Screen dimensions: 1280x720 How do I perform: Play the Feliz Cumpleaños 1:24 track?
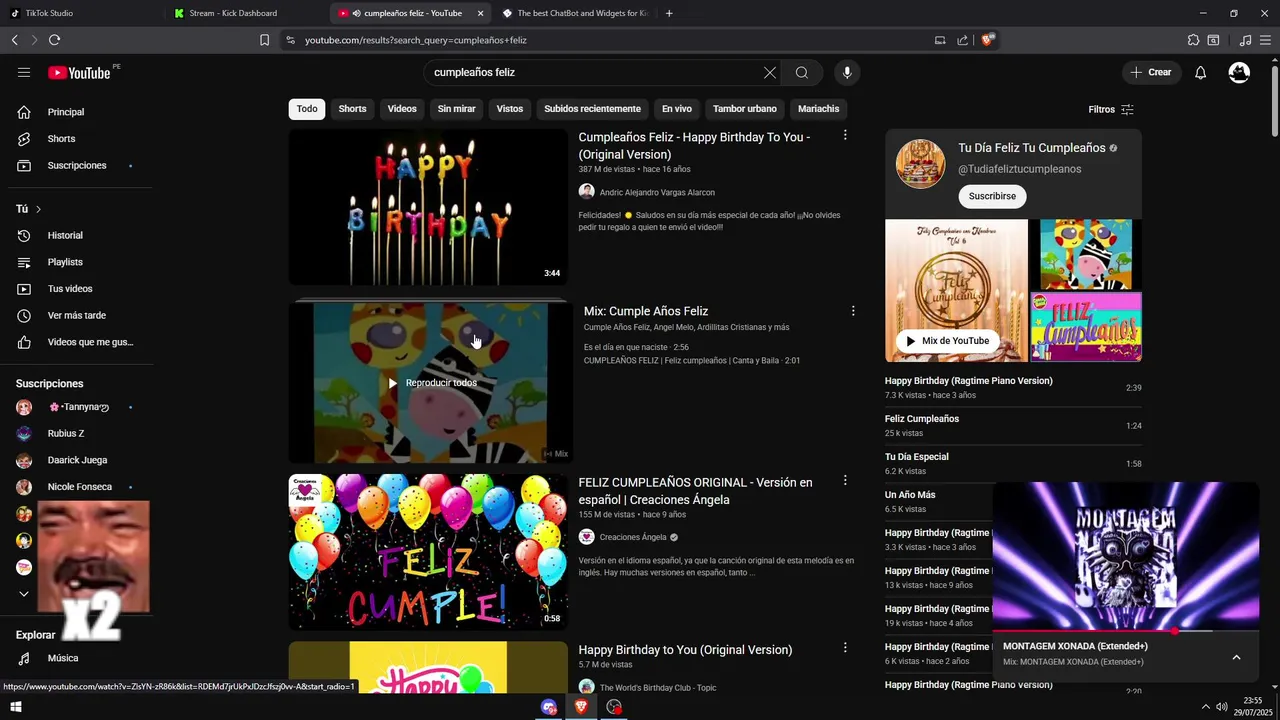[x=1013, y=425]
